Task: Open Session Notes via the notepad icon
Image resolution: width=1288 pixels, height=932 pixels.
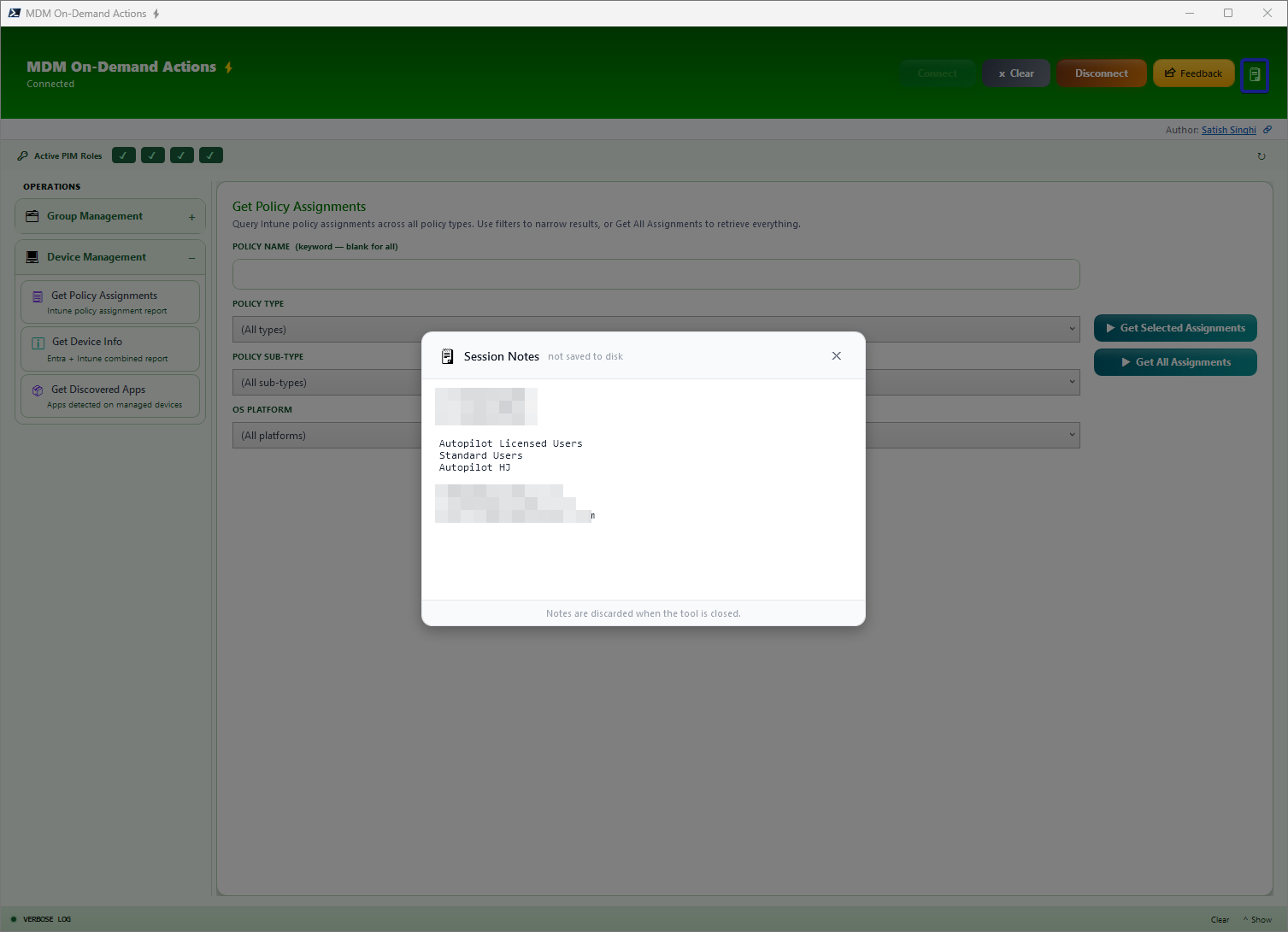Action: 1255,74
